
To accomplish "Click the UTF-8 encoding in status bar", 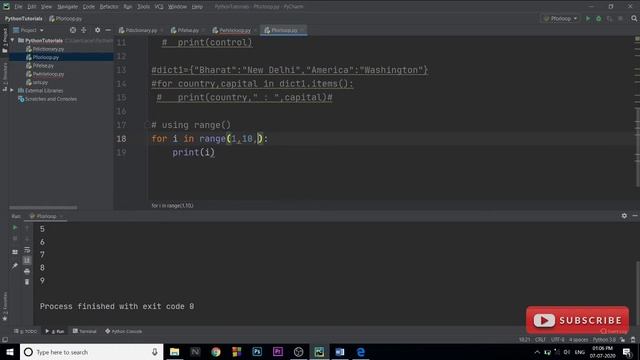I will point(558,340).
